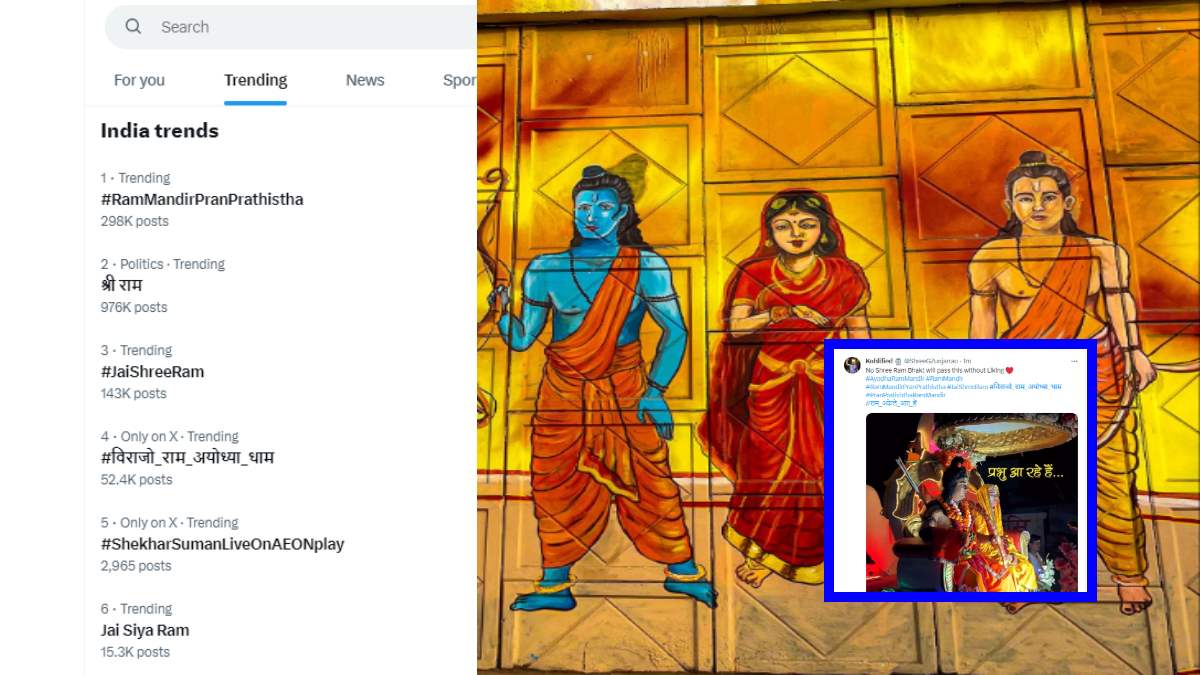The height and width of the screenshot is (675, 1200).
Task: Click the 143K posts count
Action: [133, 393]
